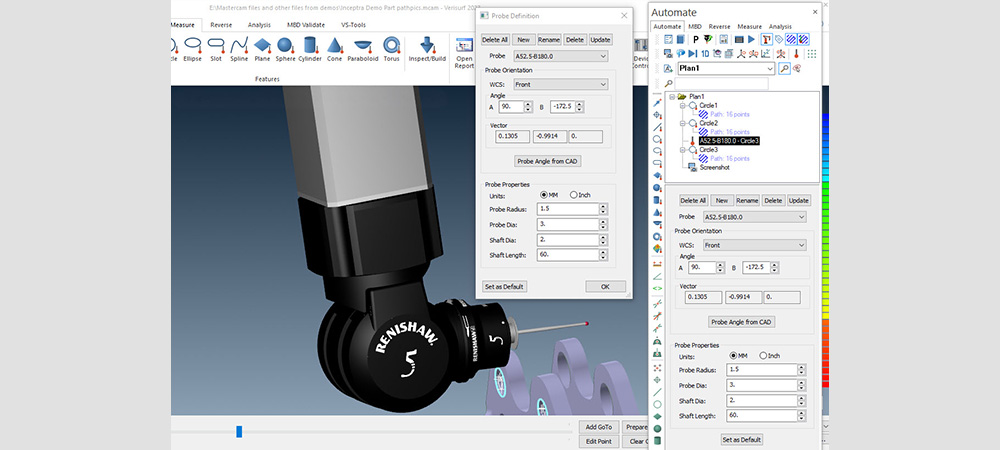This screenshot has width=1000, height=450.
Task: Click the step-forward play icon in Automate toolbar
Action: click(693, 54)
